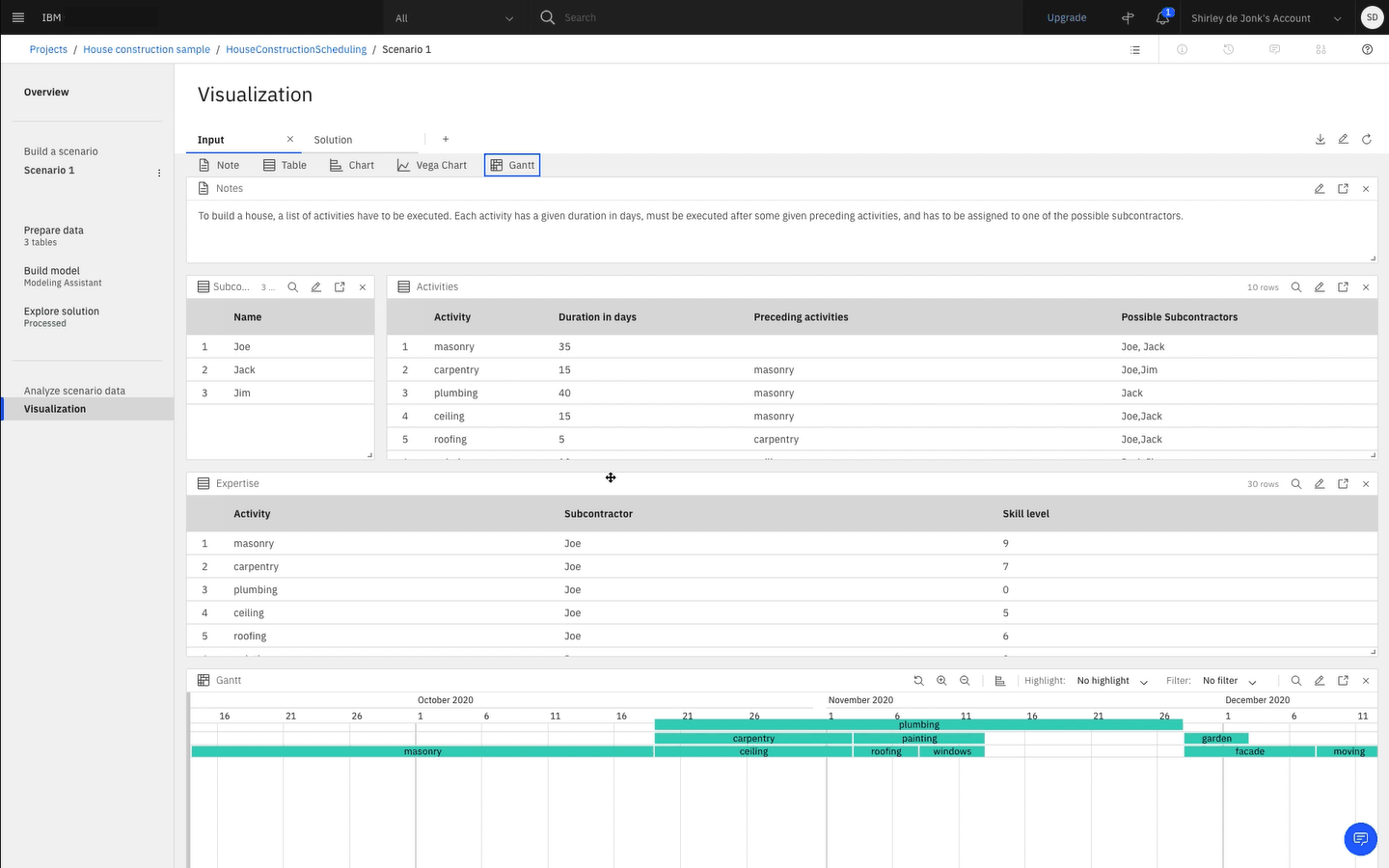Expand the account switcher dropdown
Screen dimensions: 1389x868
(1338, 18)
